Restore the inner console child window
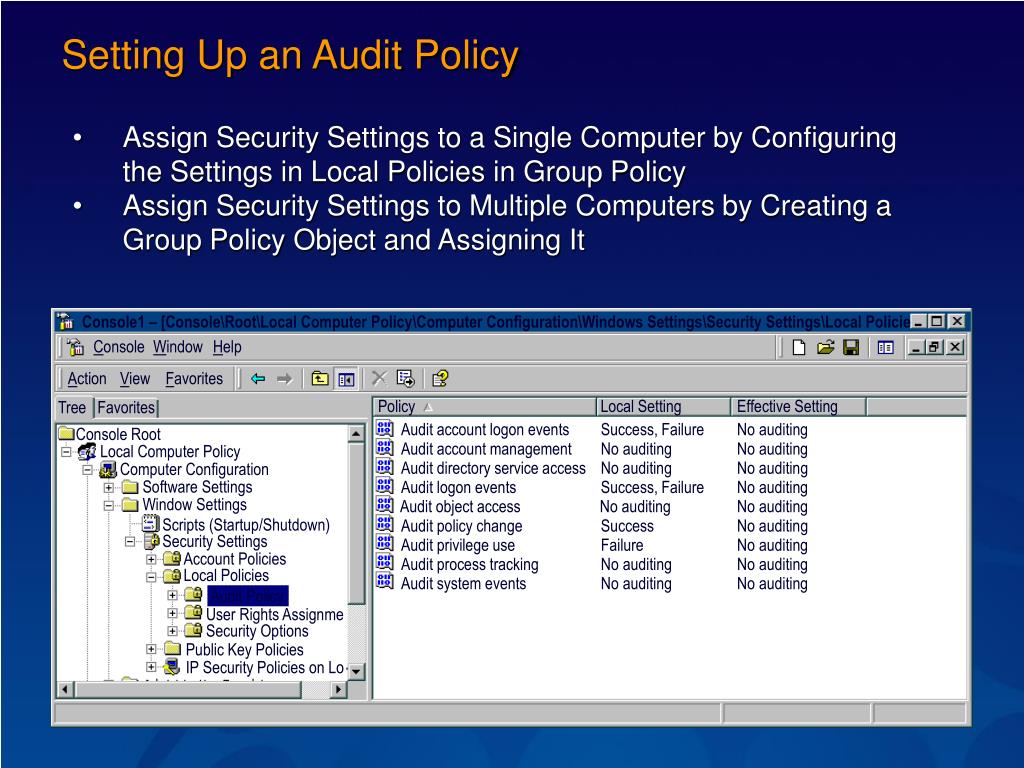This screenshot has width=1024, height=768. [935, 347]
